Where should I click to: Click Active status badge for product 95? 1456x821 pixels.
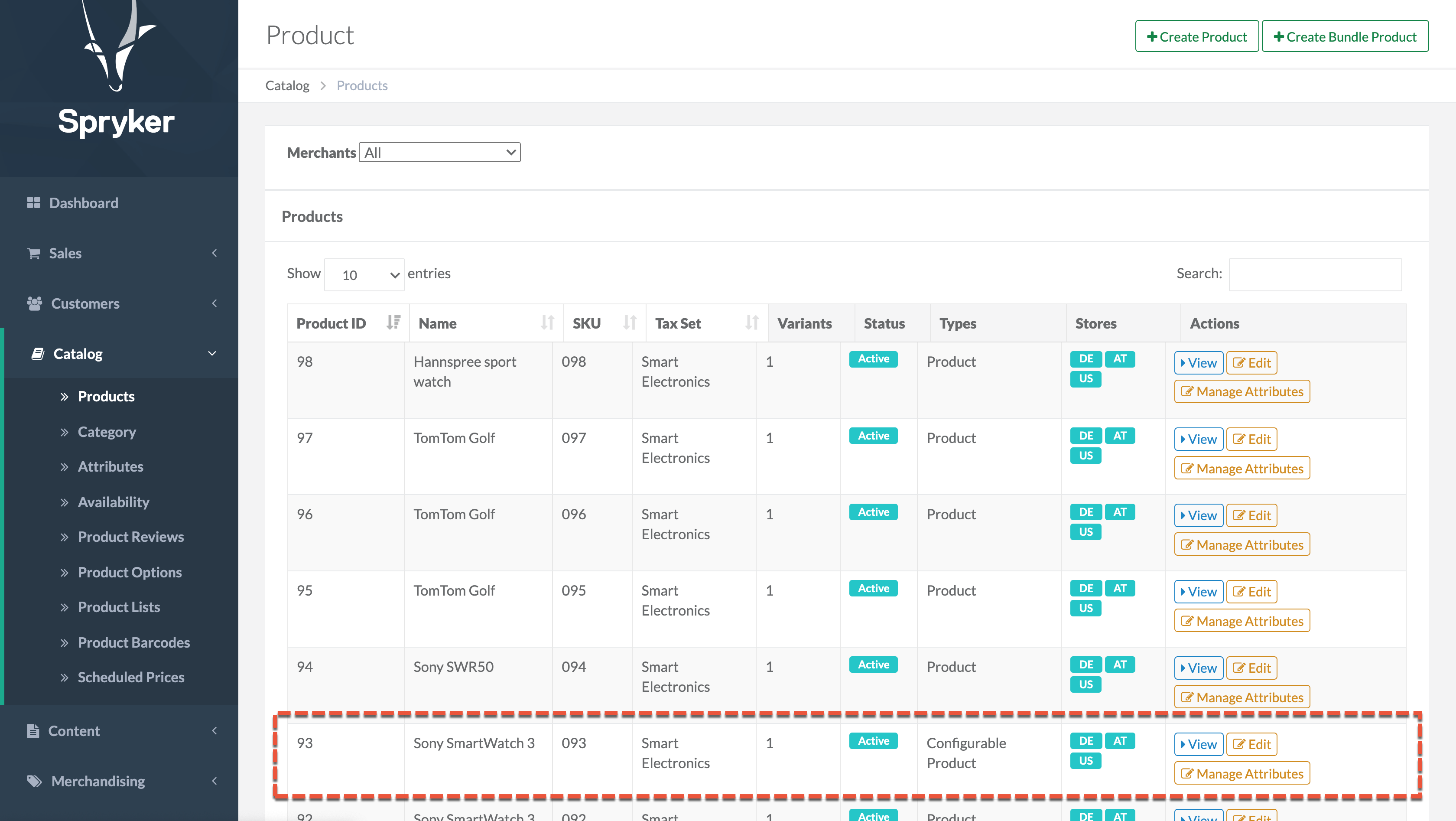tap(873, 588)
